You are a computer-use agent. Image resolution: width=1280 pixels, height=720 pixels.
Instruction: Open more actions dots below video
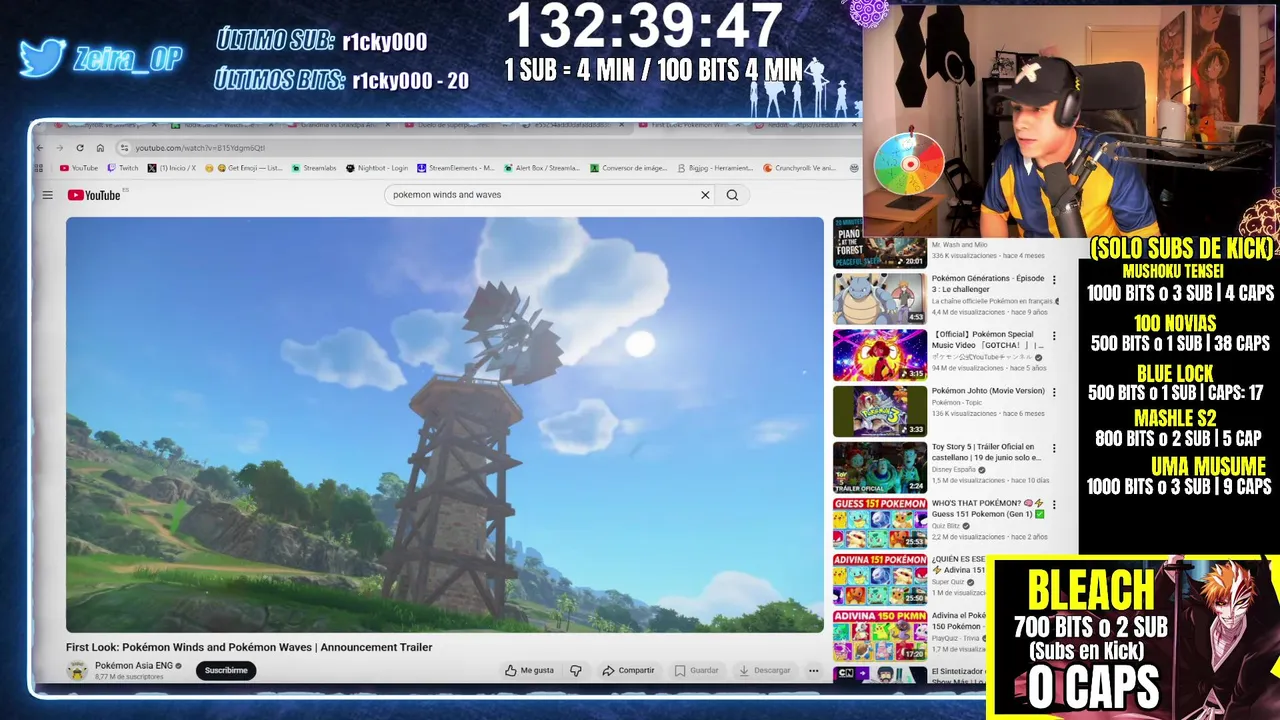tap(813, 670)
